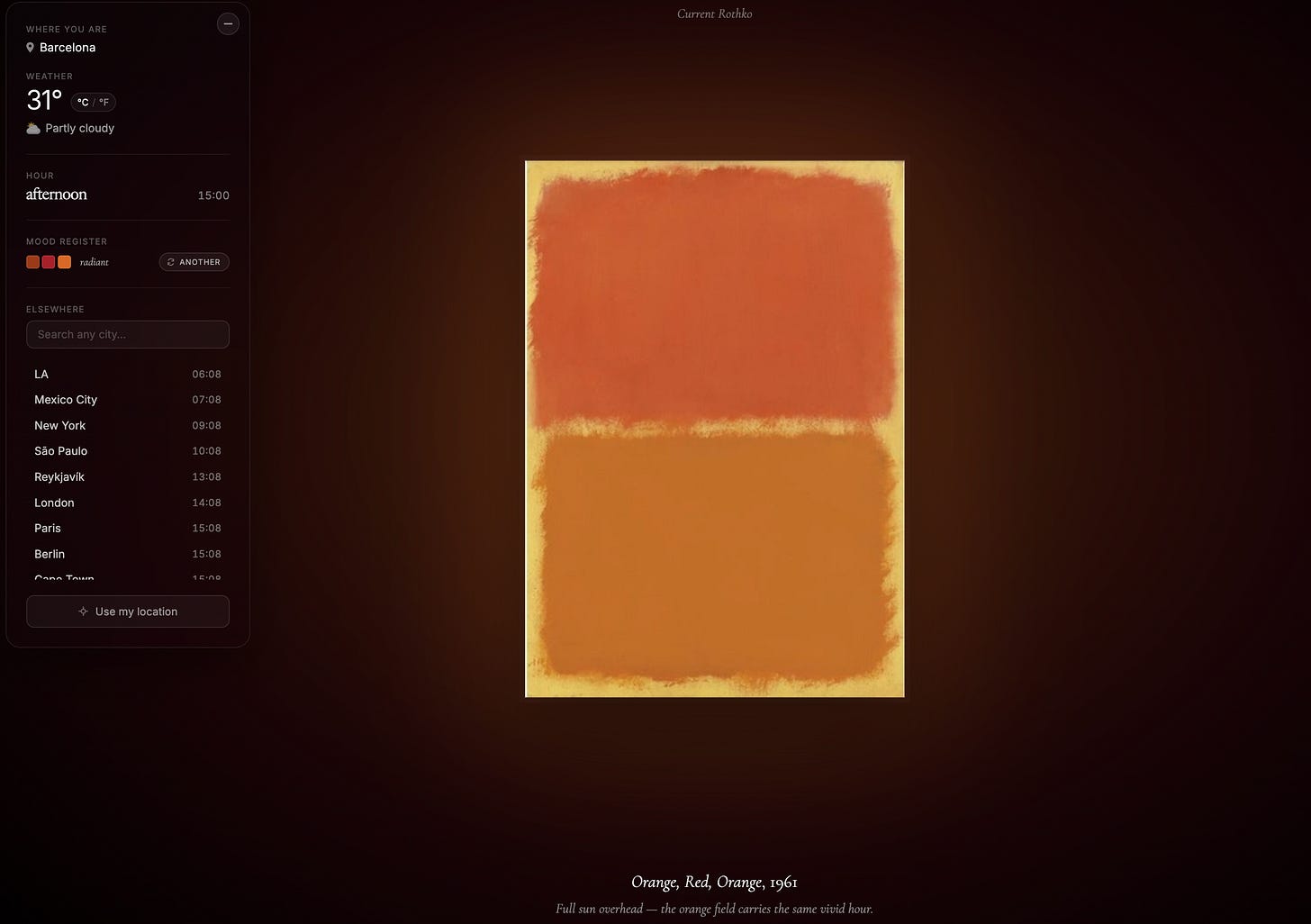Select Paris from the city list
The height and width of the screenshot is (924, 1311).
click(x=128, y=528)
